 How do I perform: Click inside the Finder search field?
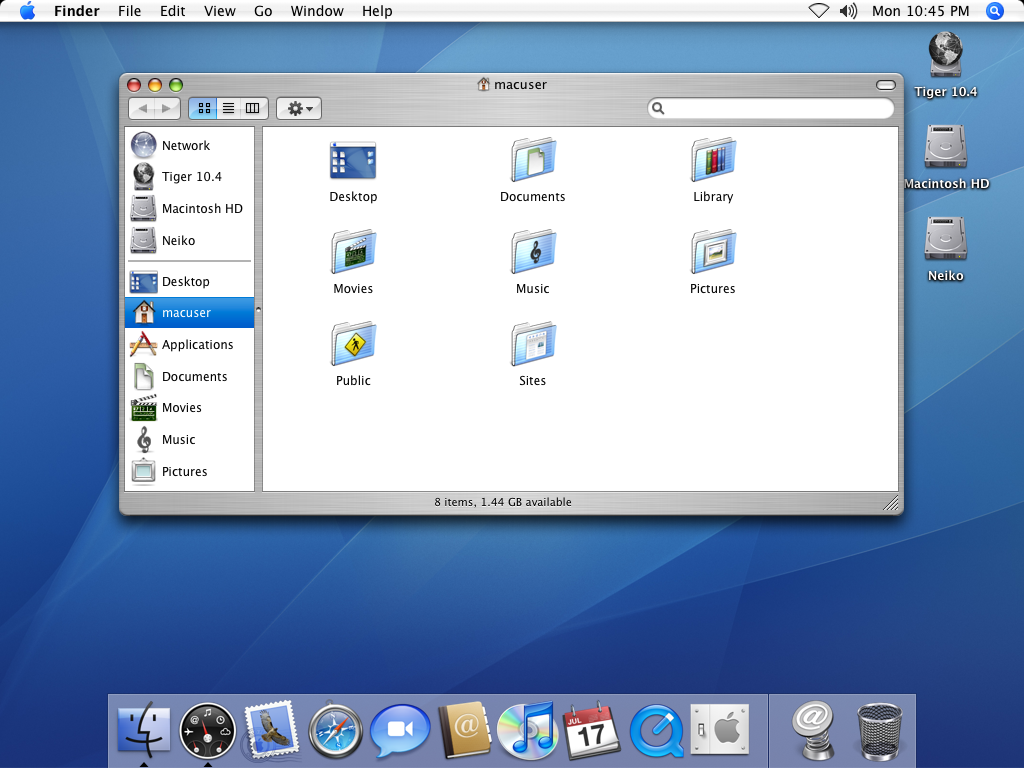point(770,107)
